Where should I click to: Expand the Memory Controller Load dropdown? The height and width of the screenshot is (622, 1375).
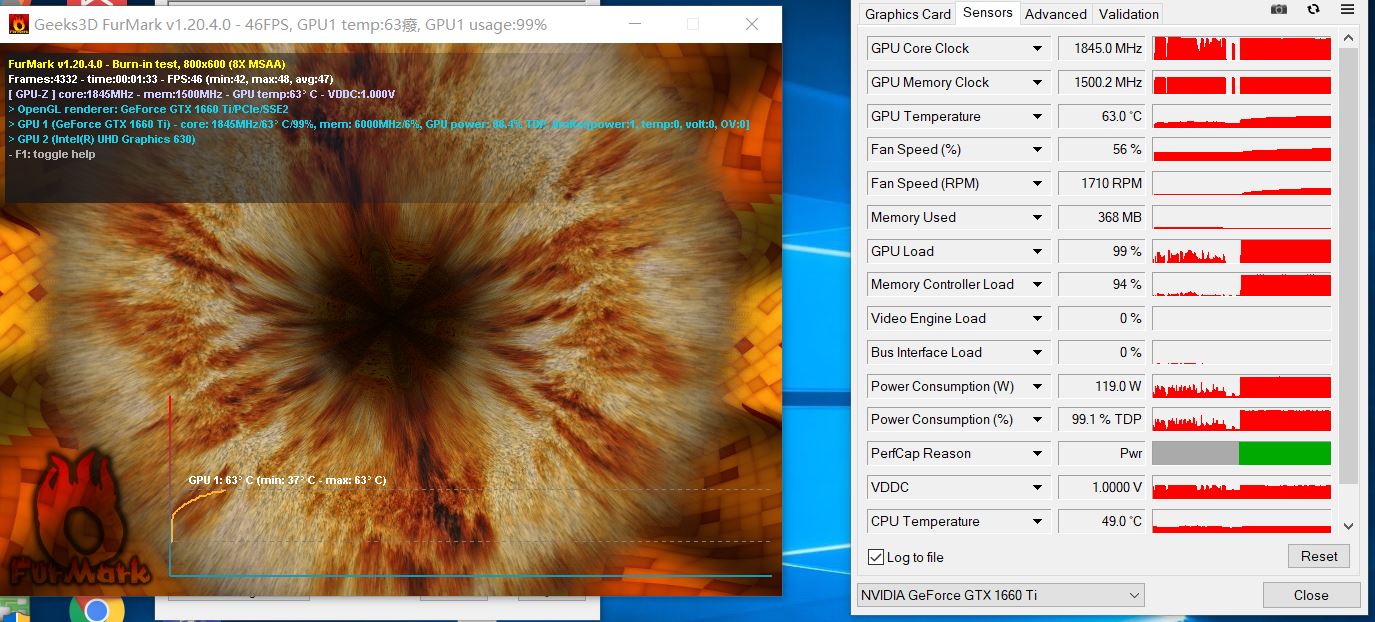click(1038, 284)
